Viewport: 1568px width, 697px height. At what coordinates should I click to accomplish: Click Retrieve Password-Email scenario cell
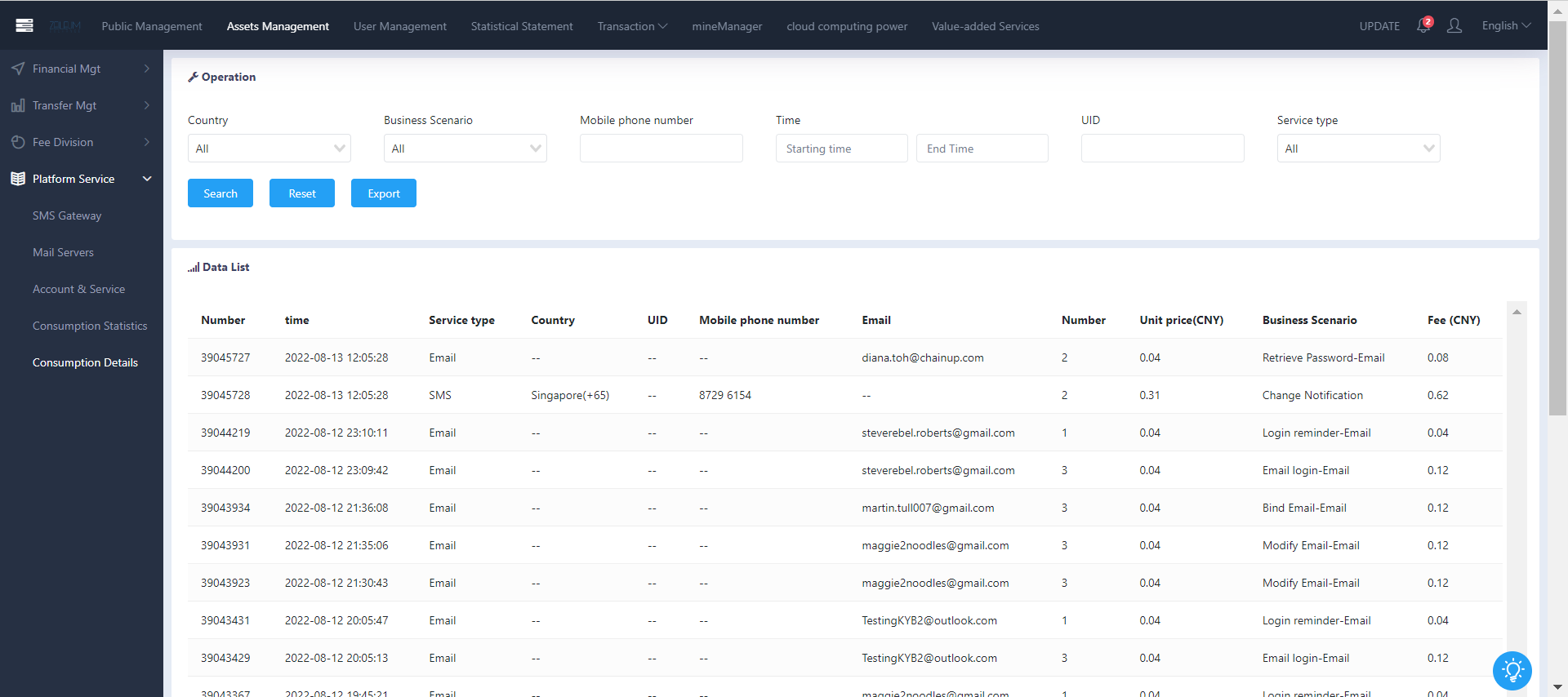[x=1323, y=357]
